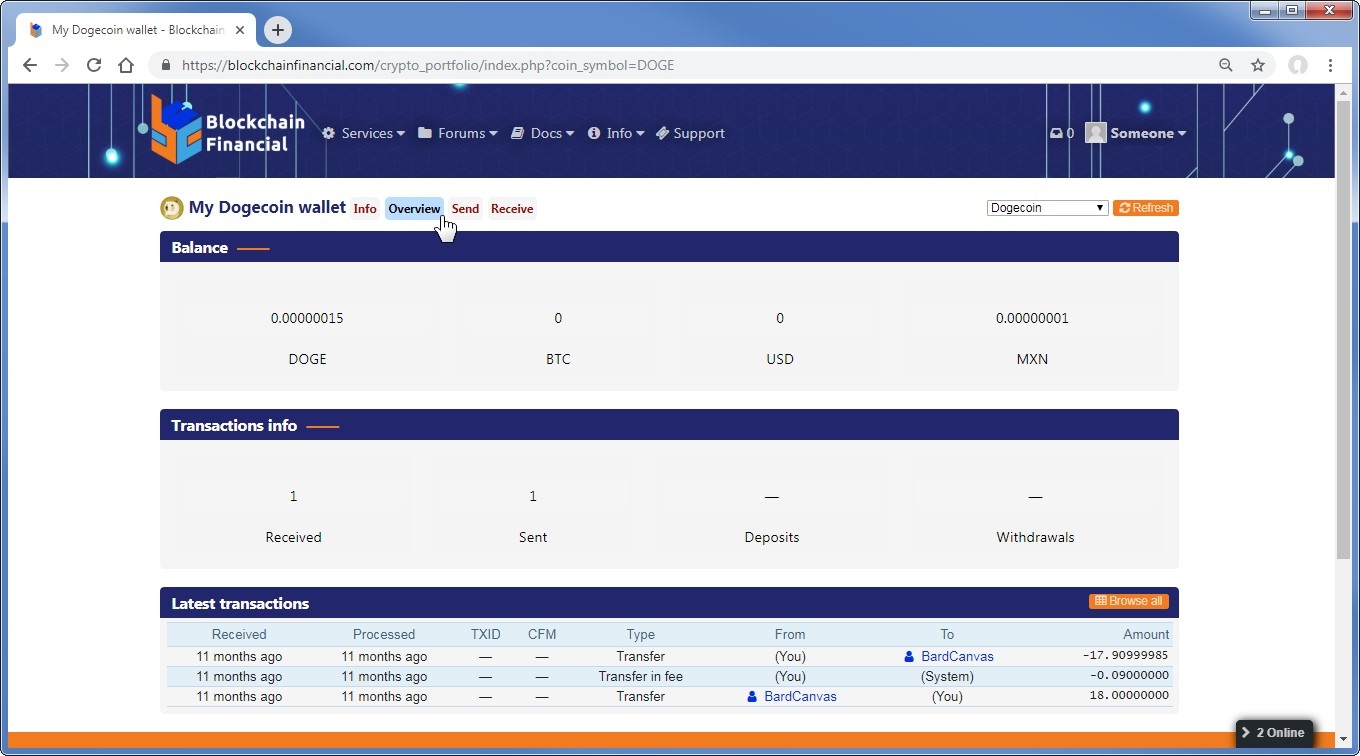This screenshot has width=1360, height=756.
Task: Open Chrome's three-dot menu
Action: (x=1330, y=65)
